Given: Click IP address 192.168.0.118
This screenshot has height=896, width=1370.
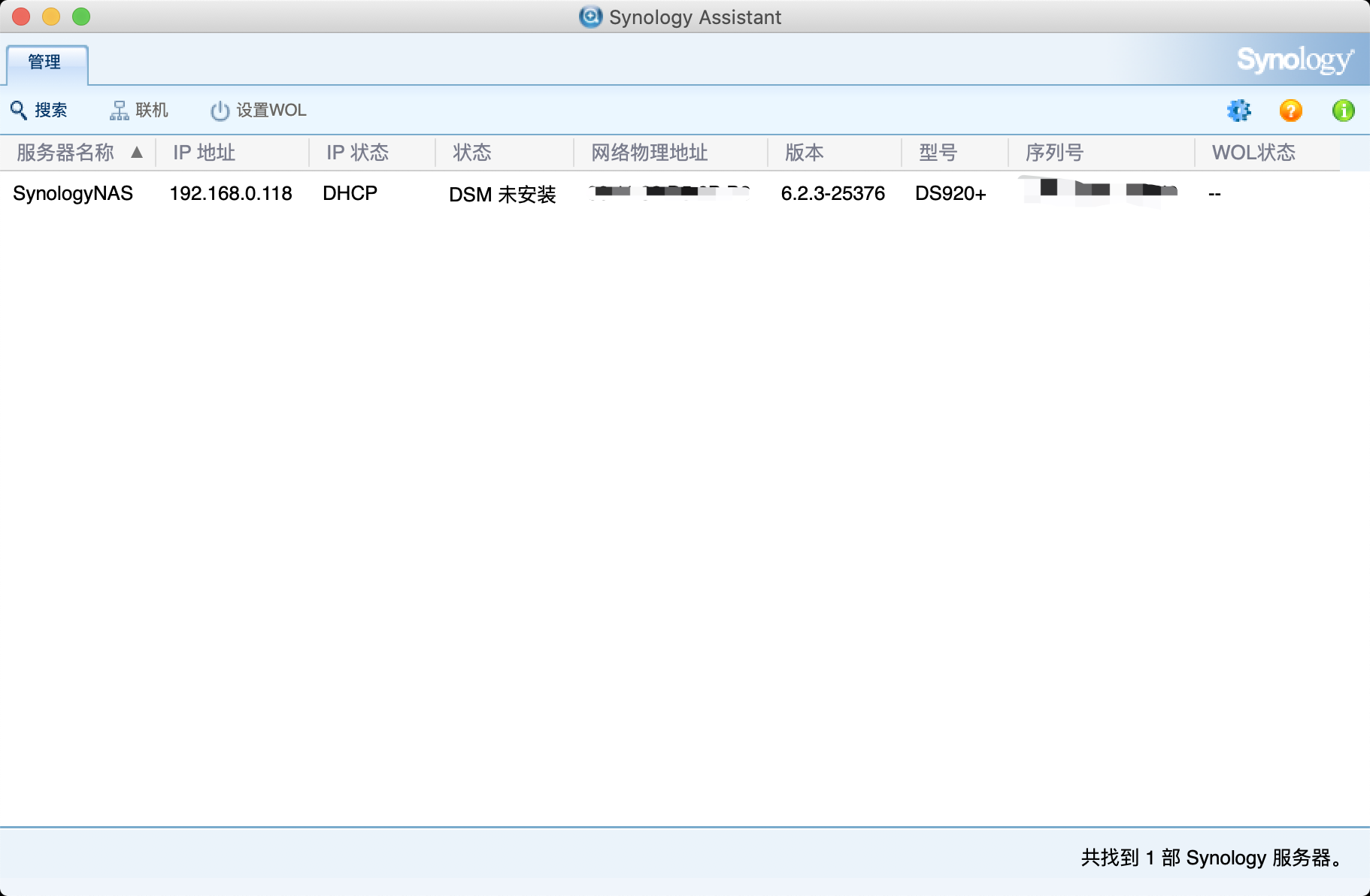Looking at the screenshot, I should point(231,194).
